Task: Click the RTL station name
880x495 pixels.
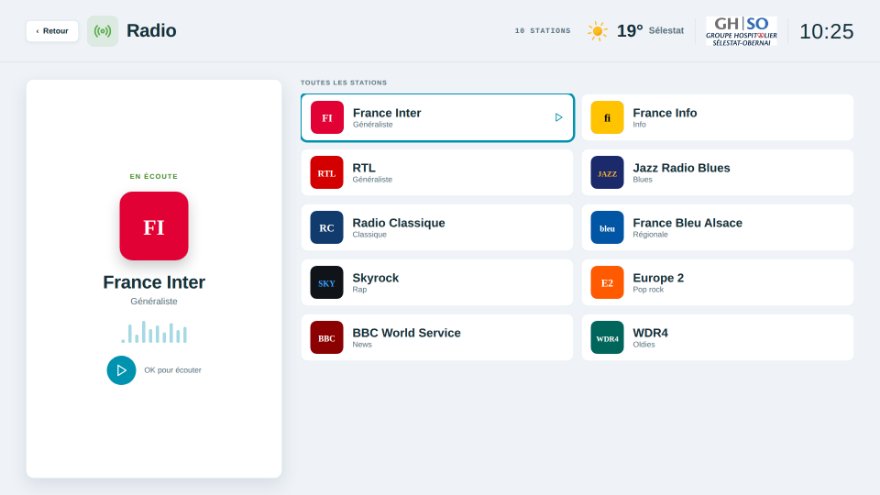Action: pos(364,168)
